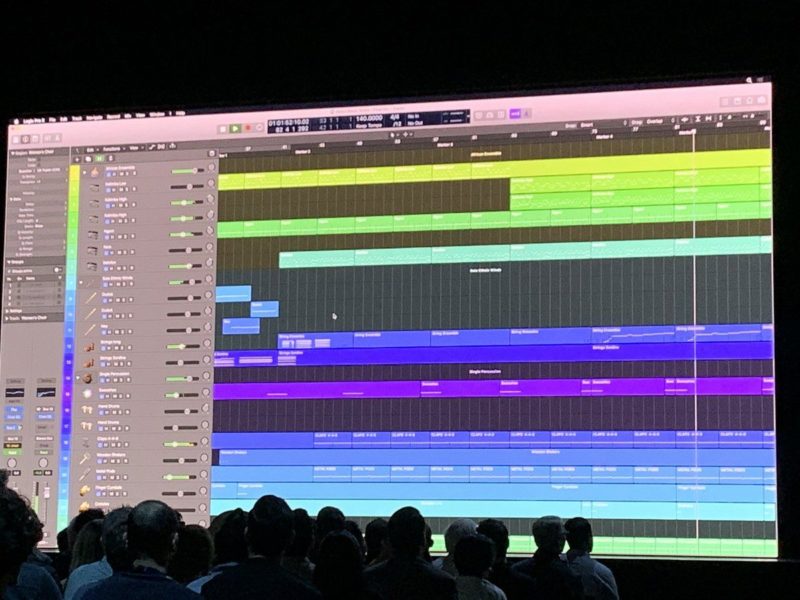Click the Stop button in the transport

point(222,130)
